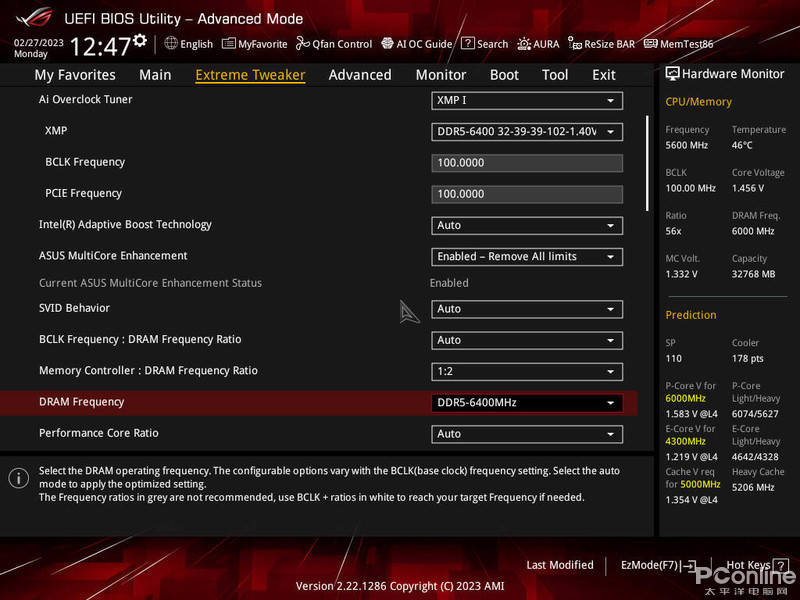The width and height of the screenshot is (800, 600).
Task: Set ASUS MultiCore Enhancement option
Action: coord(527,256)
